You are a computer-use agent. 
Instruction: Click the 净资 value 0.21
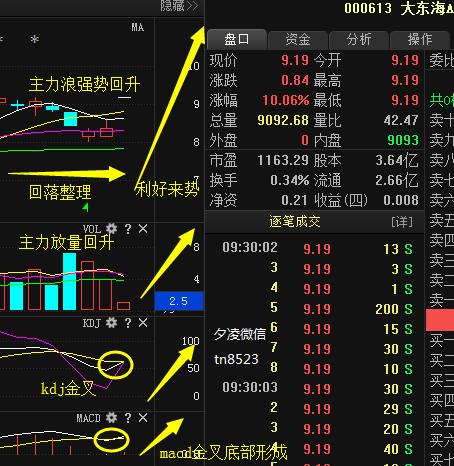pyautogui.click(x=294, y=200)
